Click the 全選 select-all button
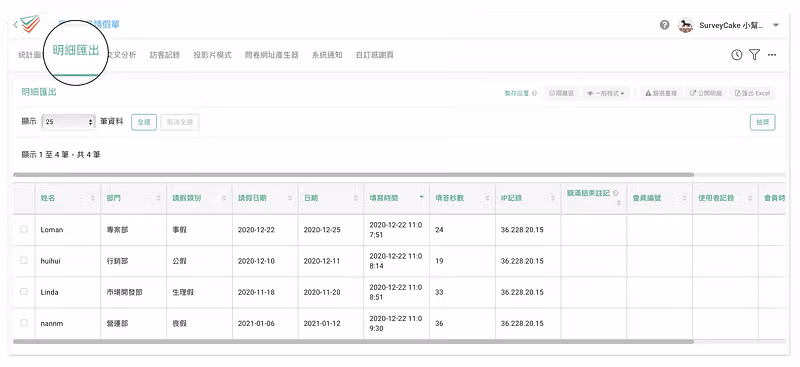This screenshot has width=800, height=367. click(144, 122)
